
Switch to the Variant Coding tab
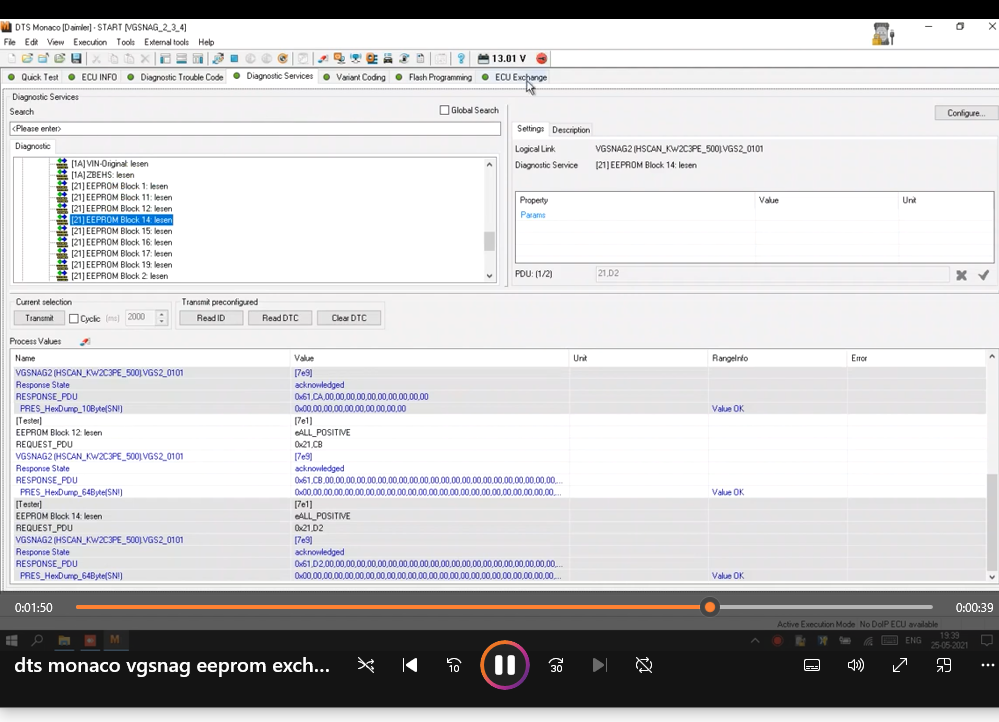click(x=360, y=77)
